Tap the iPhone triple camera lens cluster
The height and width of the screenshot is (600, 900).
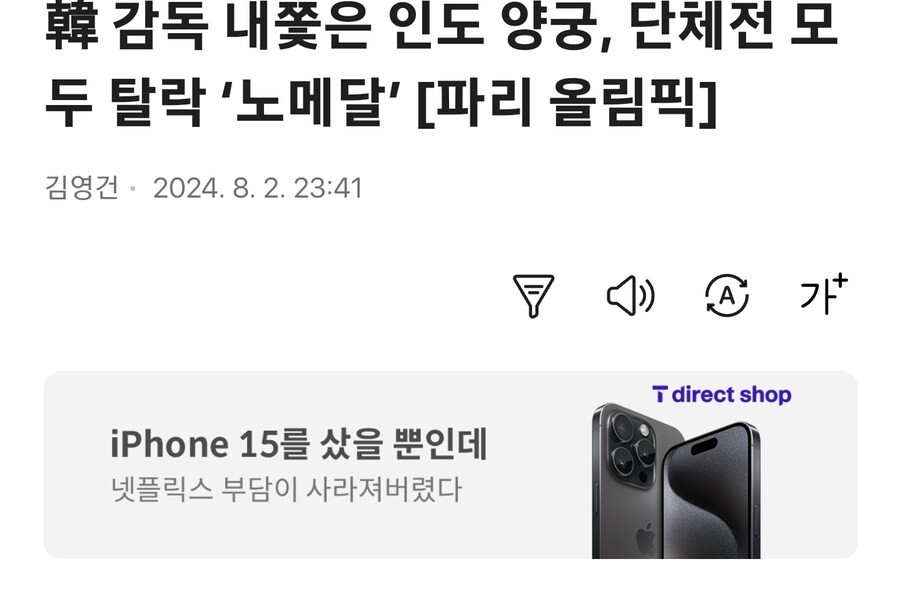tap(633, 449)
